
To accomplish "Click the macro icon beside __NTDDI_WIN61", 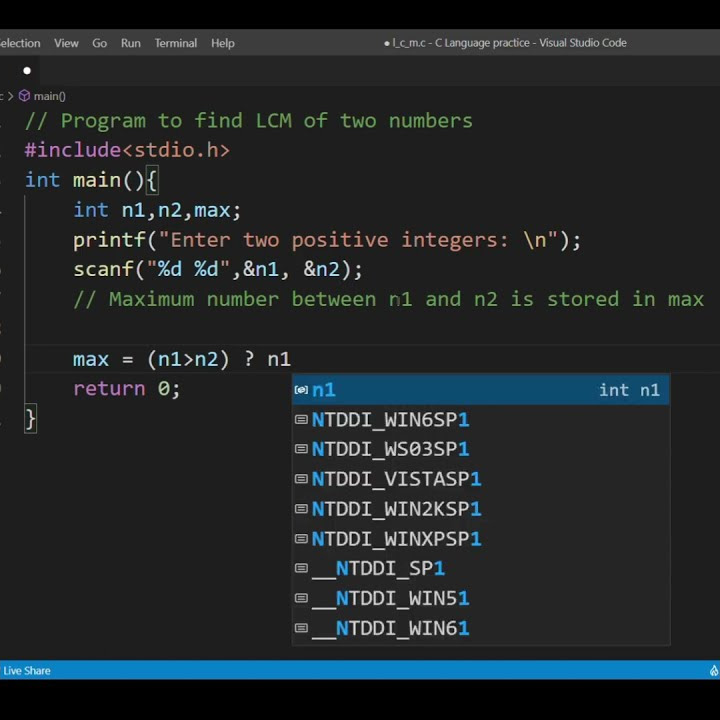I will 301,628.
